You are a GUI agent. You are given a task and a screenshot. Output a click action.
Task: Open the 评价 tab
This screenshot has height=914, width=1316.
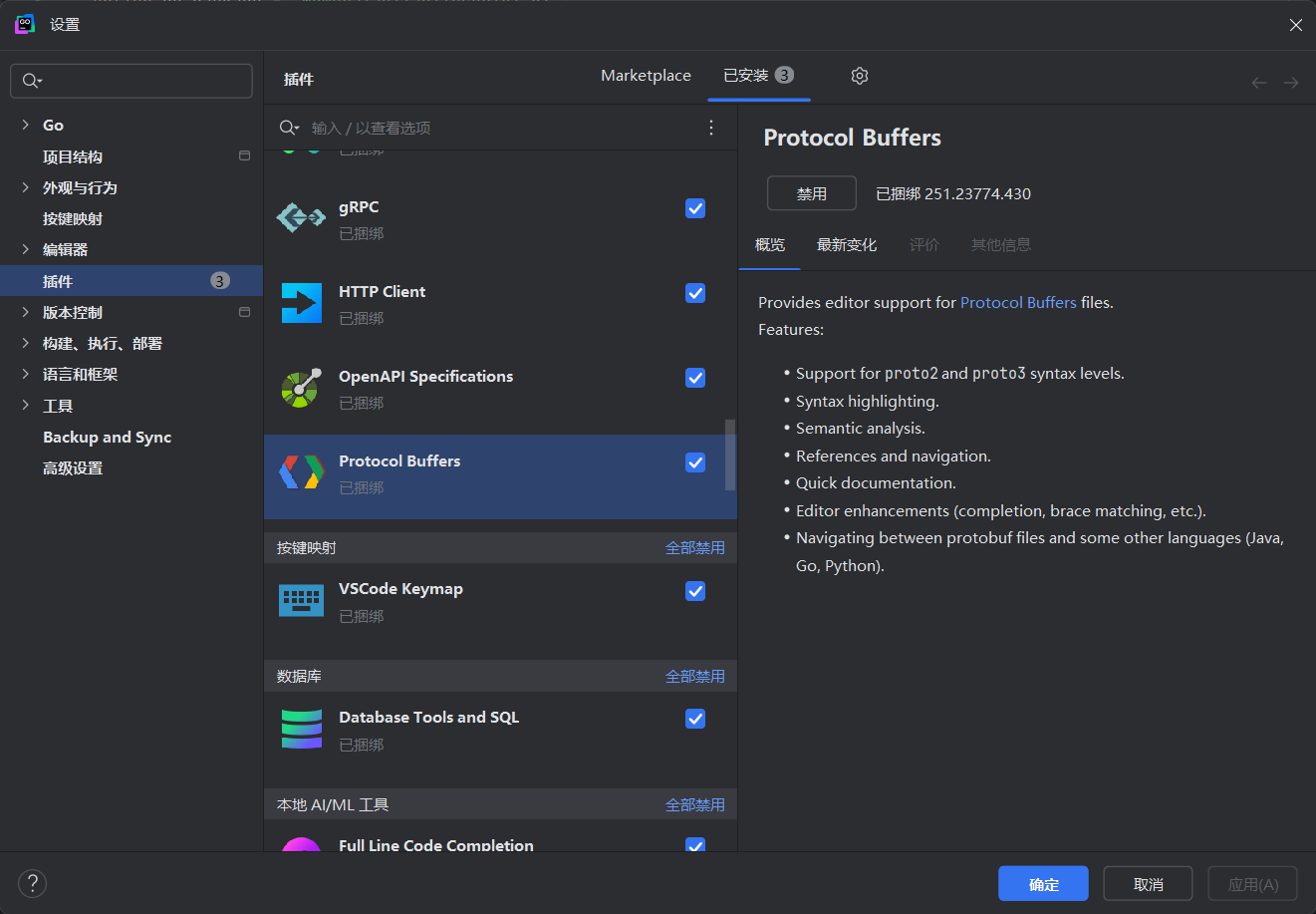[x=924, y=245]
